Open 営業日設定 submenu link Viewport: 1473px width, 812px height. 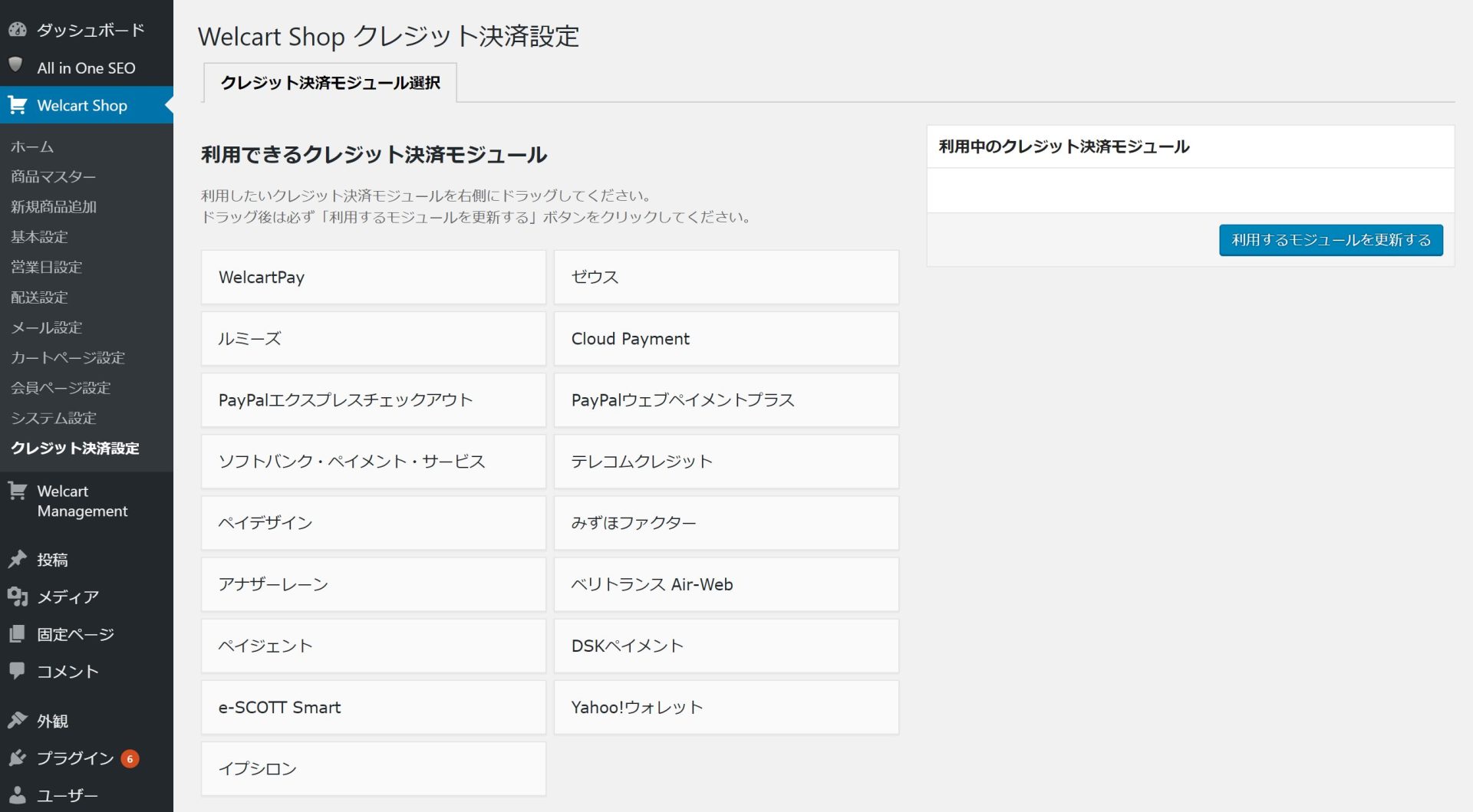pos(46,267)
